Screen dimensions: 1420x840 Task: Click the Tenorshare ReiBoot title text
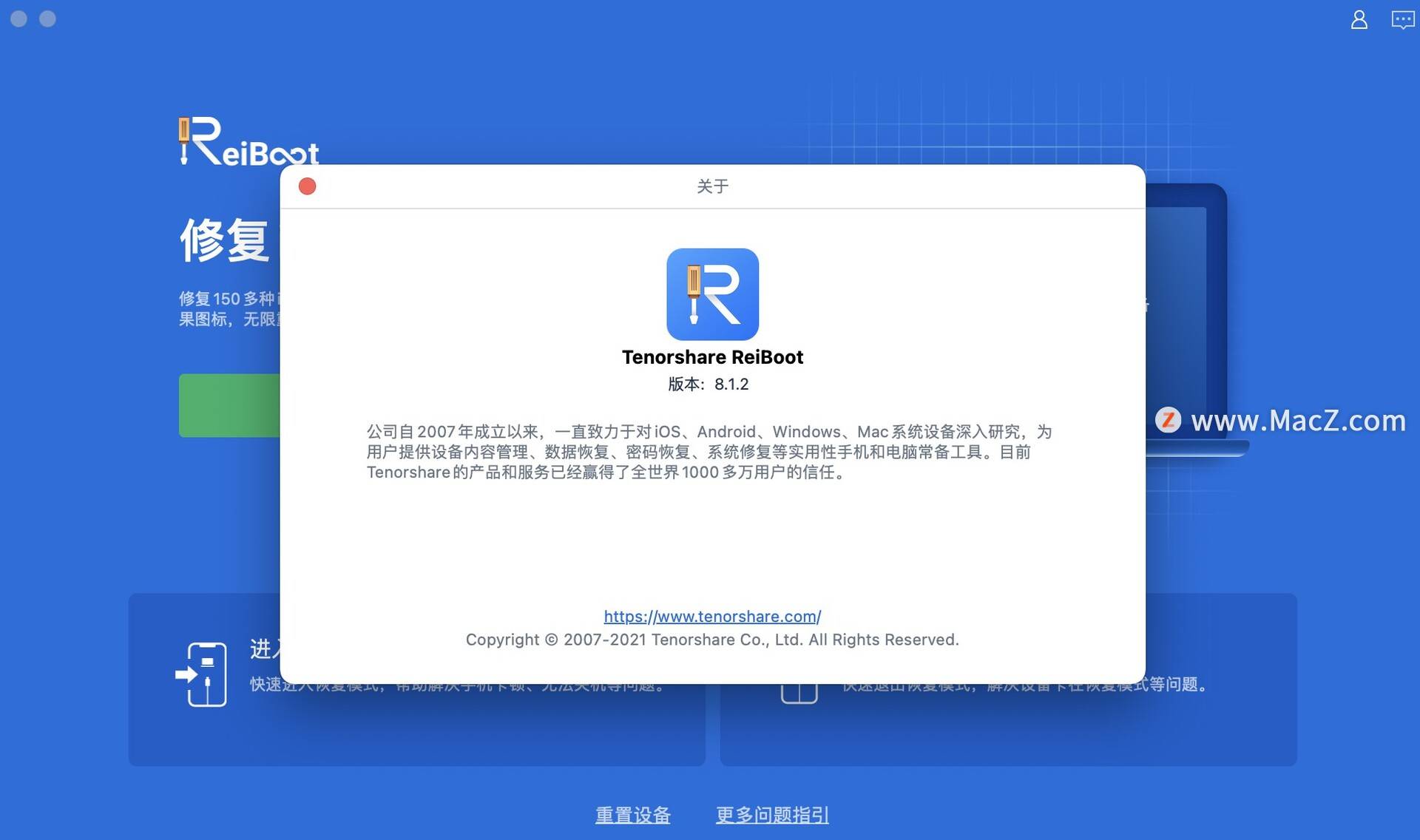712,357
